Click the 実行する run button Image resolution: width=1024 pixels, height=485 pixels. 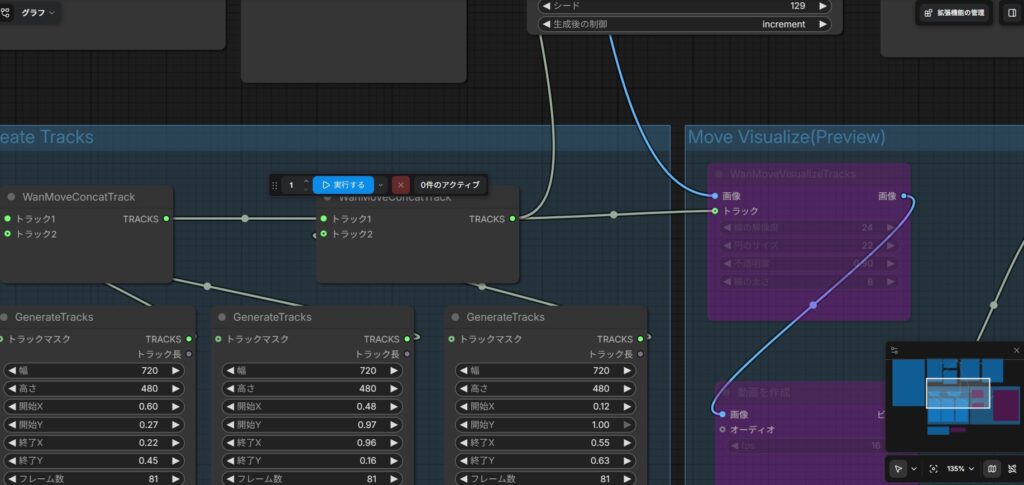click(x=343, y=185)
